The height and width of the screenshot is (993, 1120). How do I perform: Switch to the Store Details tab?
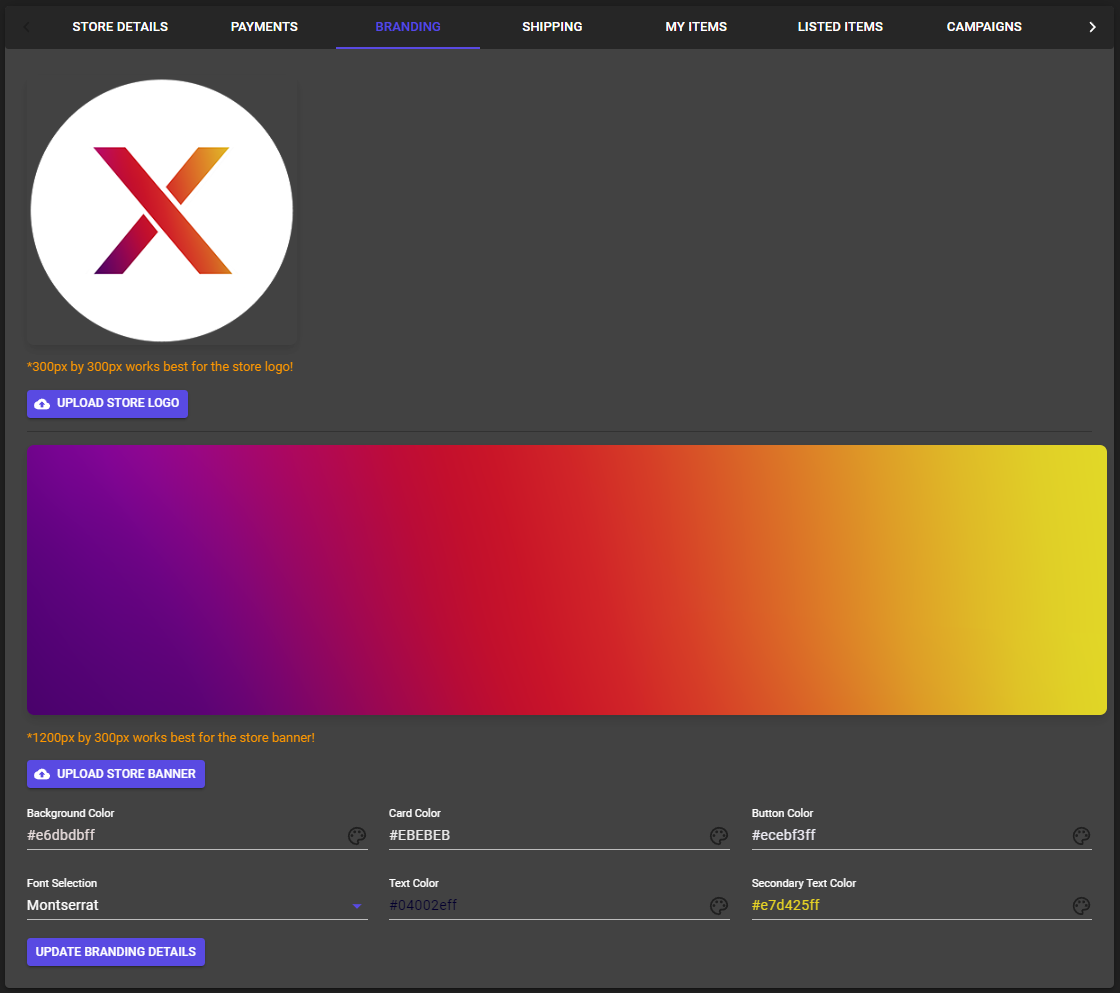(120, 27)
